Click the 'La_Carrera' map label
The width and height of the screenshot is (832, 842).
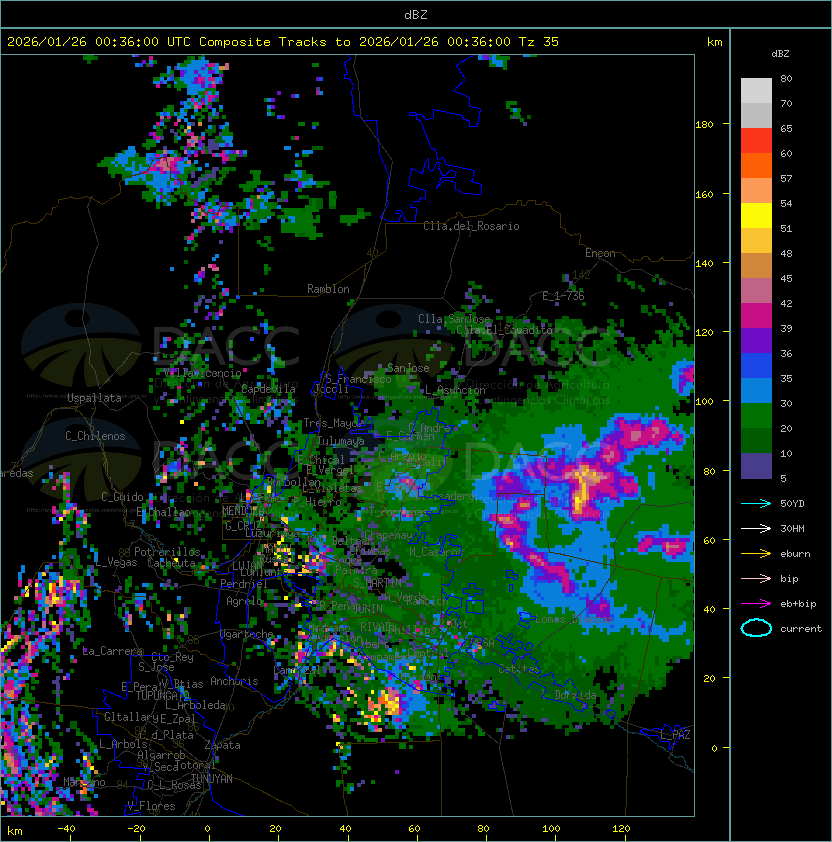point(113,651)
